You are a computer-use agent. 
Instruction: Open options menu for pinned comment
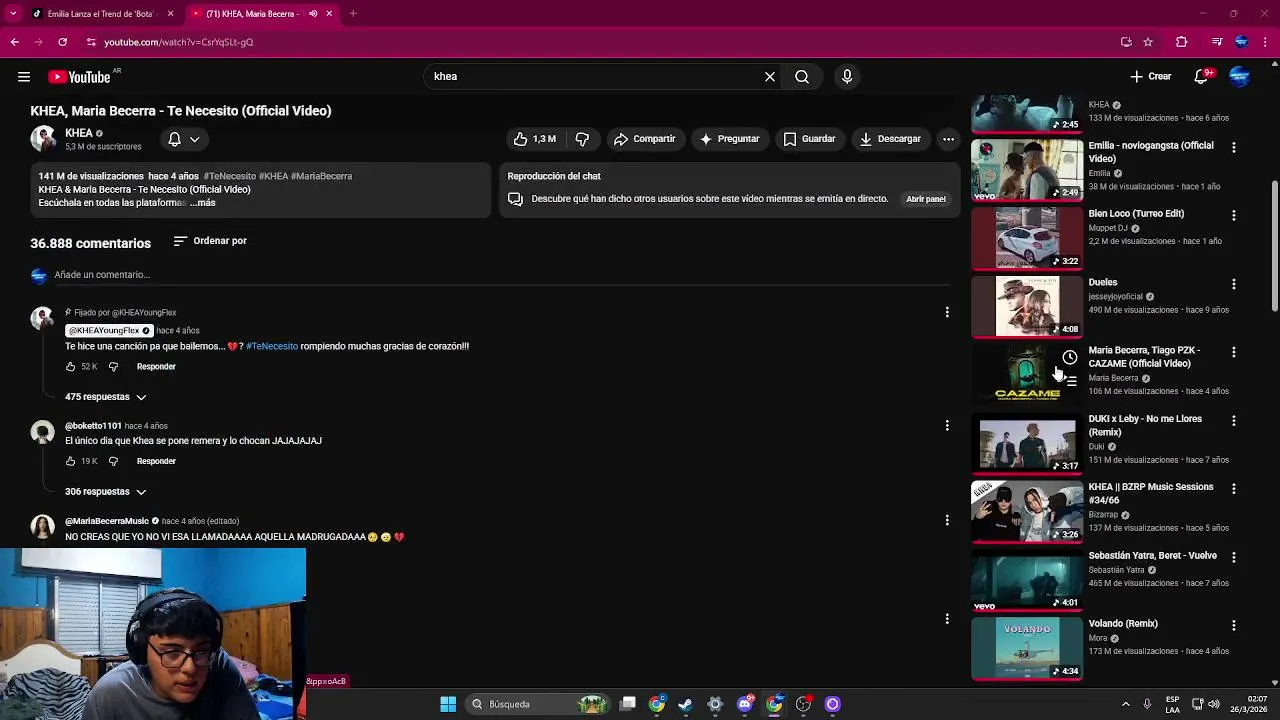(947, 313)
